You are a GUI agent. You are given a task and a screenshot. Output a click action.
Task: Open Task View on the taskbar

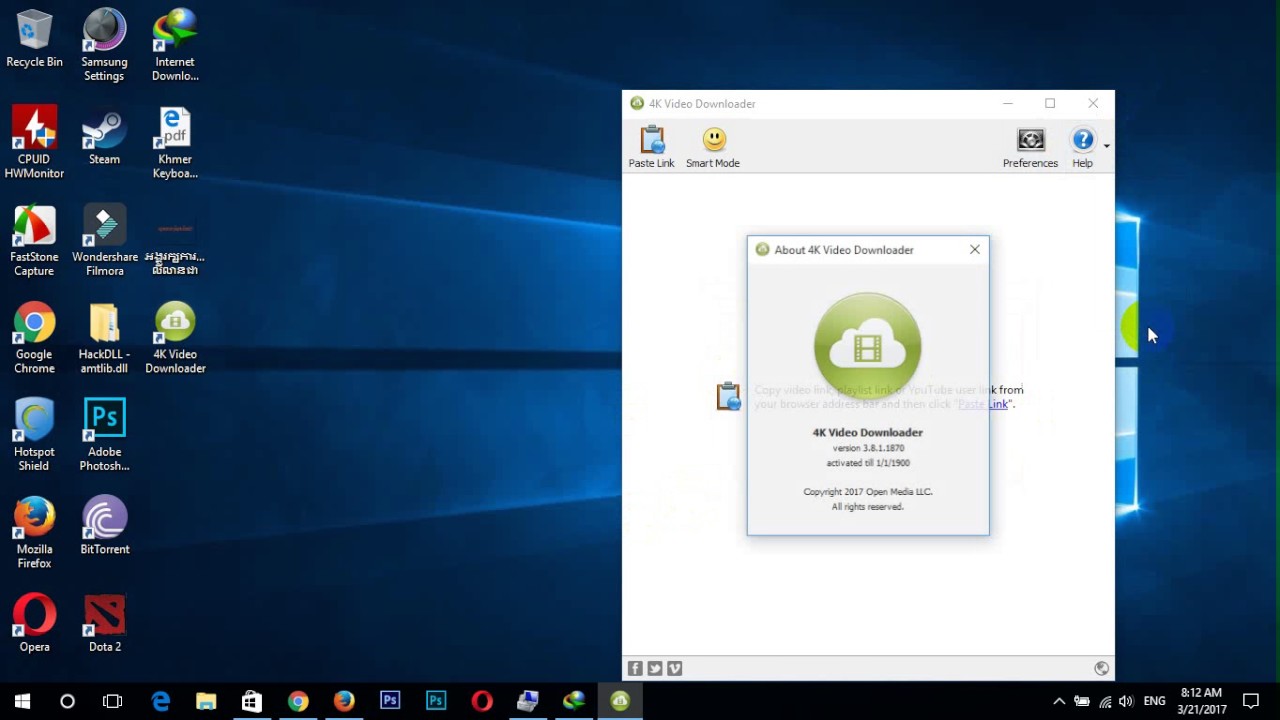pyautogui.click(x=112, y=701)
